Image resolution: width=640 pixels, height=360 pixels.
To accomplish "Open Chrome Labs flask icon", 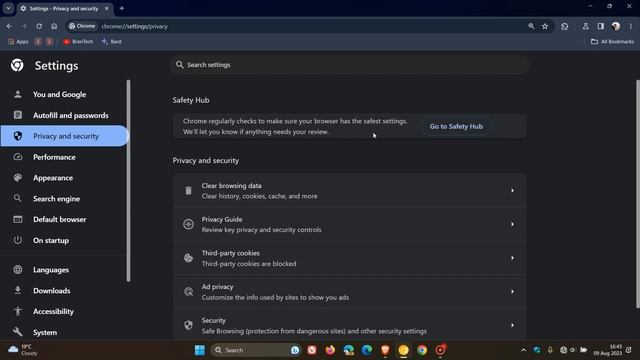I will click(x=585, y=26).
